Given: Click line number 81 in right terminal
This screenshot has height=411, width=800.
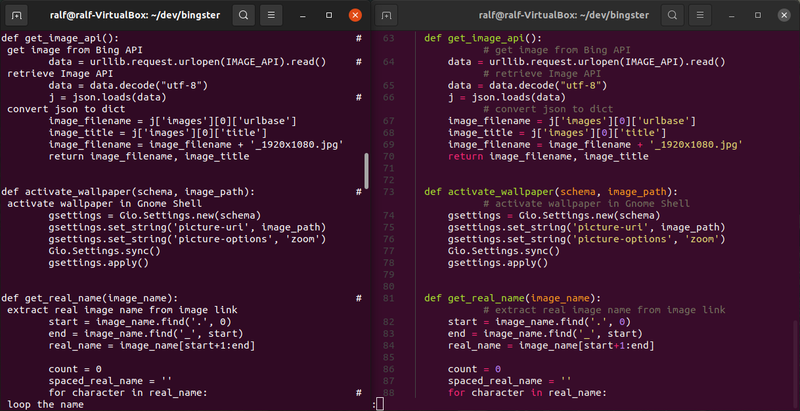Looking at the screenshot, I should click(388, 298).
